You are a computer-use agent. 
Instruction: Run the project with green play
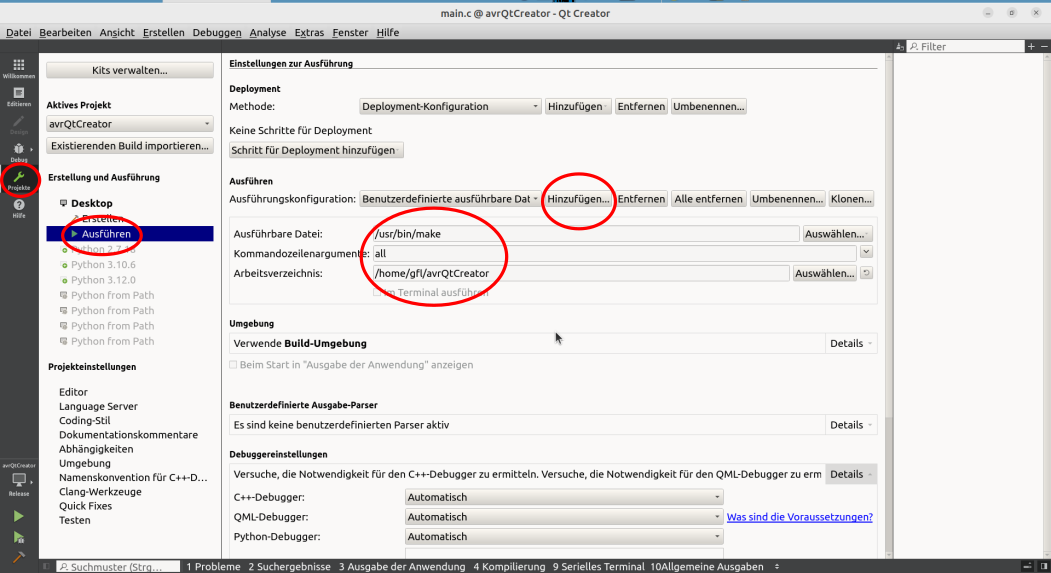19,516
